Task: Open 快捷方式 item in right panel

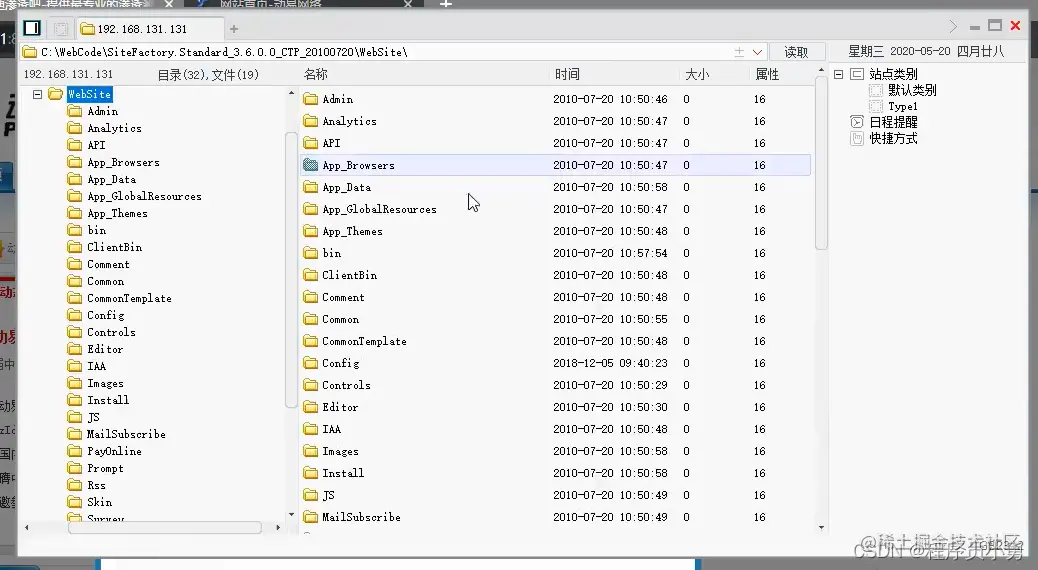Action: (x=894, y=138)
